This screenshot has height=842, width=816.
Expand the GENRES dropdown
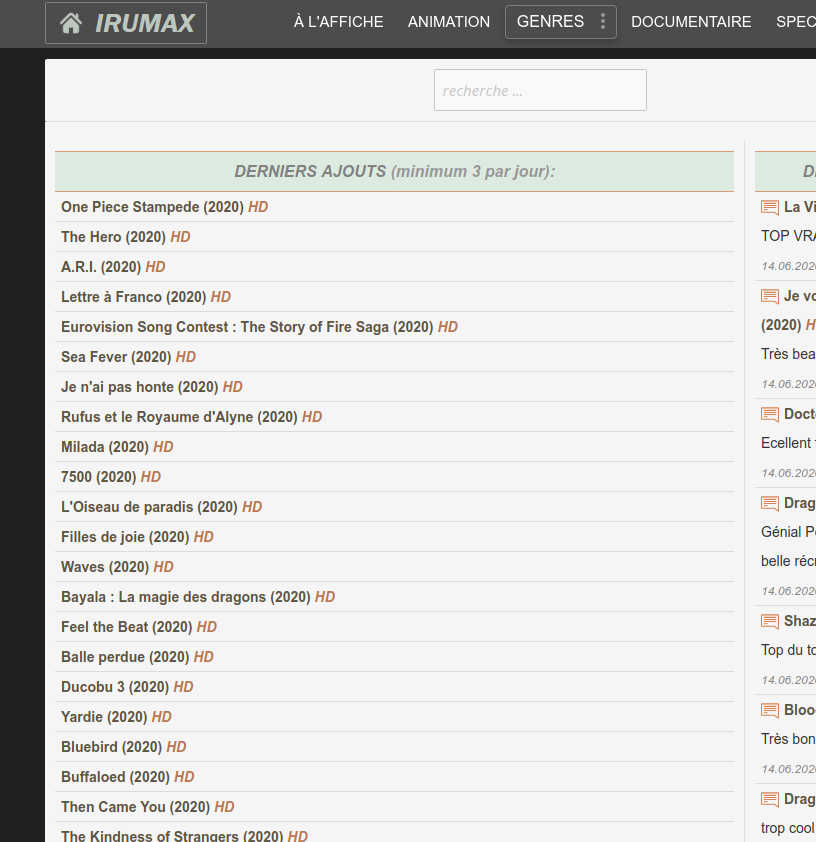point(560,22)
